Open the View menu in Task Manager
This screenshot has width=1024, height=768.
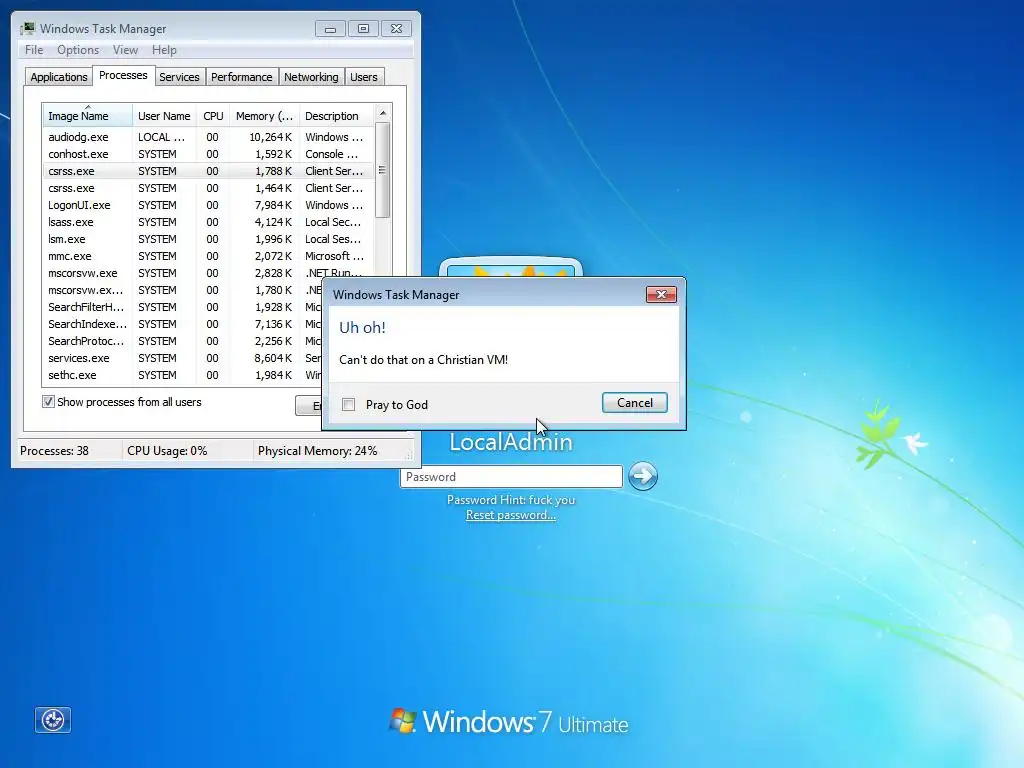[125, 50]
